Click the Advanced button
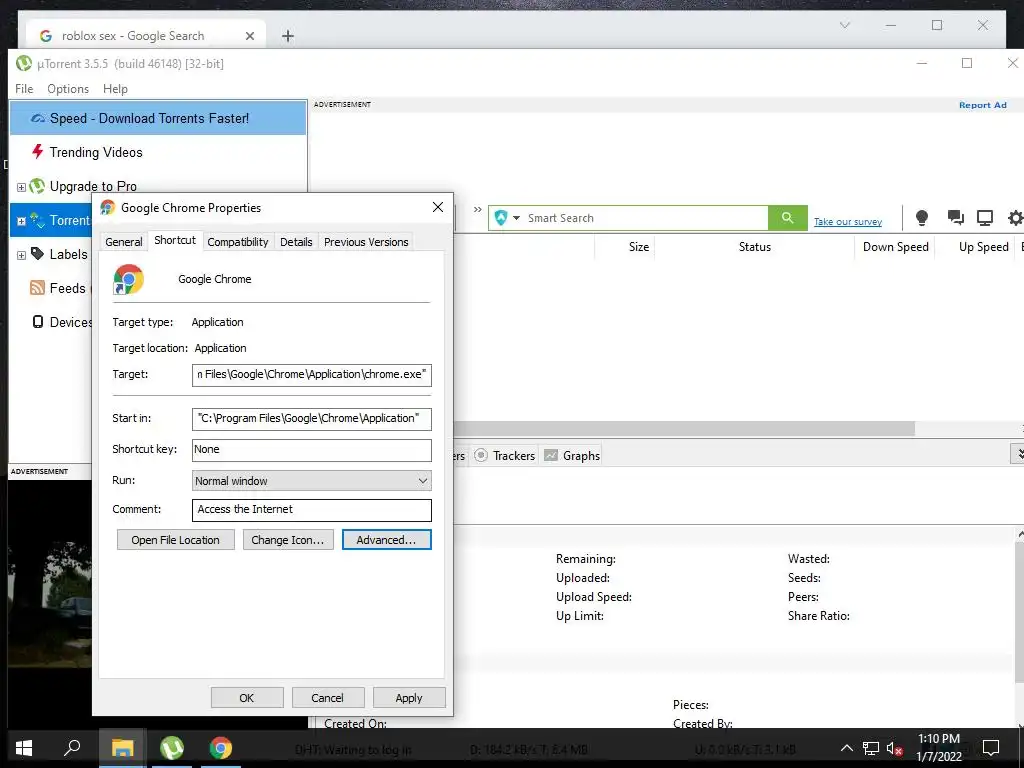The width and height of the screenshot is (1024, 768). tap(386, 540)
